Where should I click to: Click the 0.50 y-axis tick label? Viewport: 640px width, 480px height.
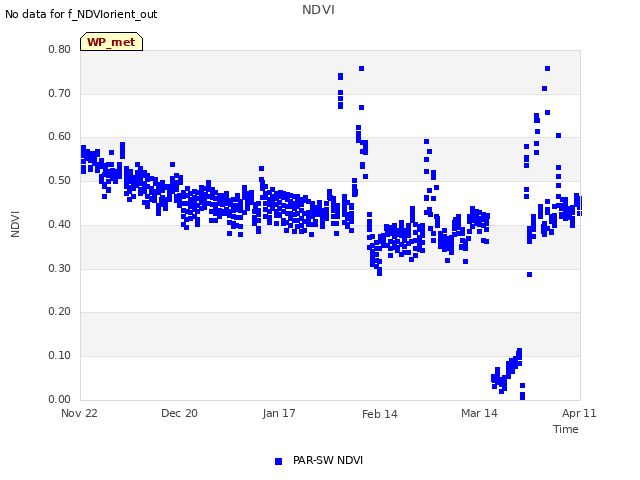coord(59,180)
